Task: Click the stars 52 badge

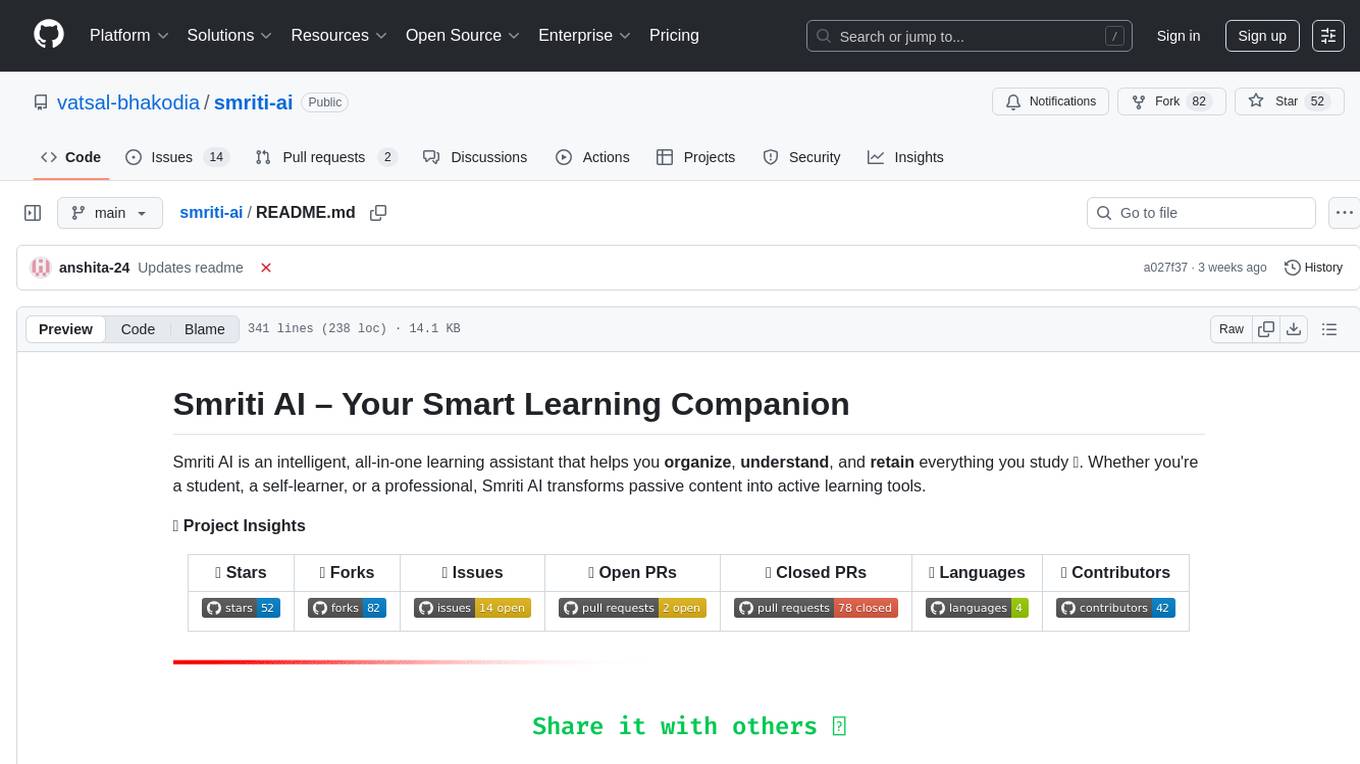Action: coord(241,608)
